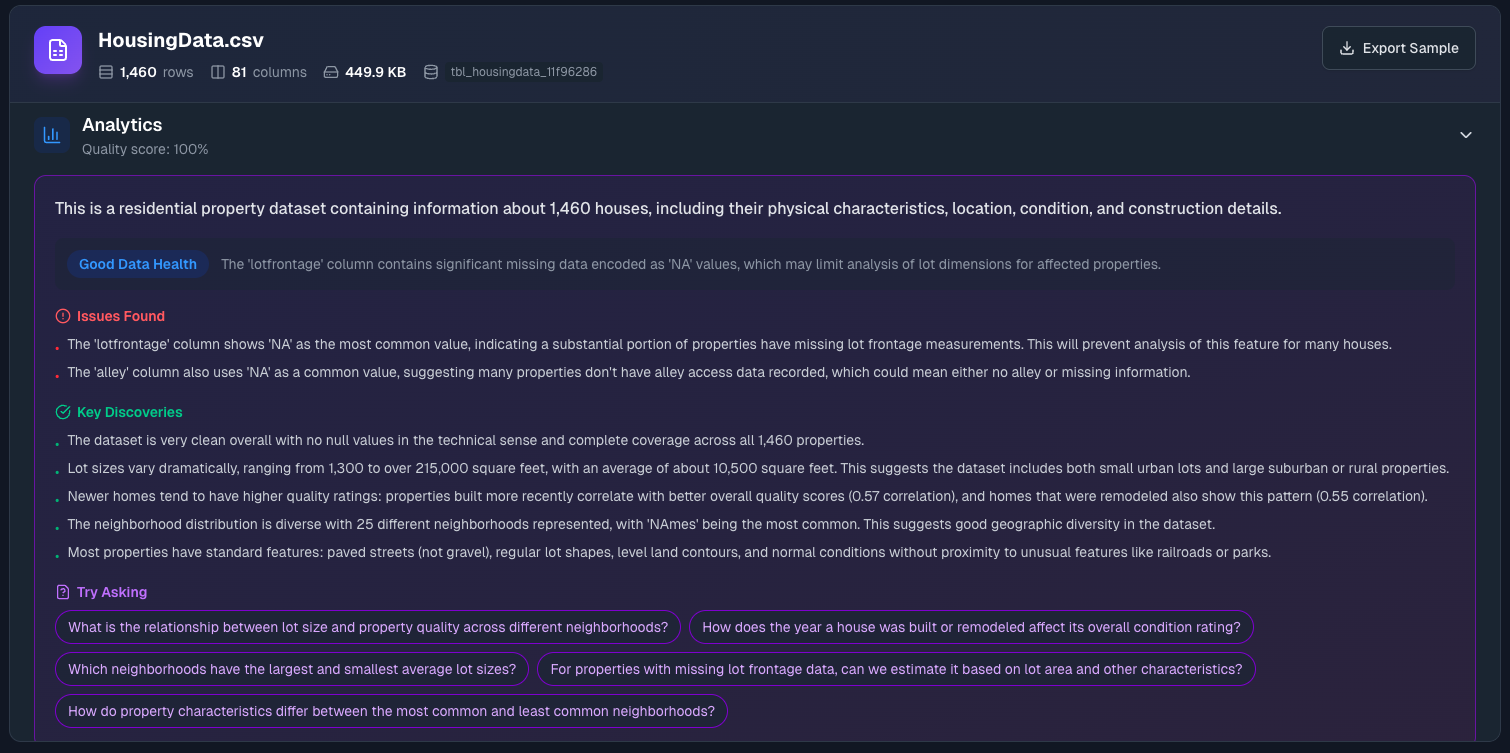
Task: Ask about lot size and property quality
Action: click(x=368, y=627)
